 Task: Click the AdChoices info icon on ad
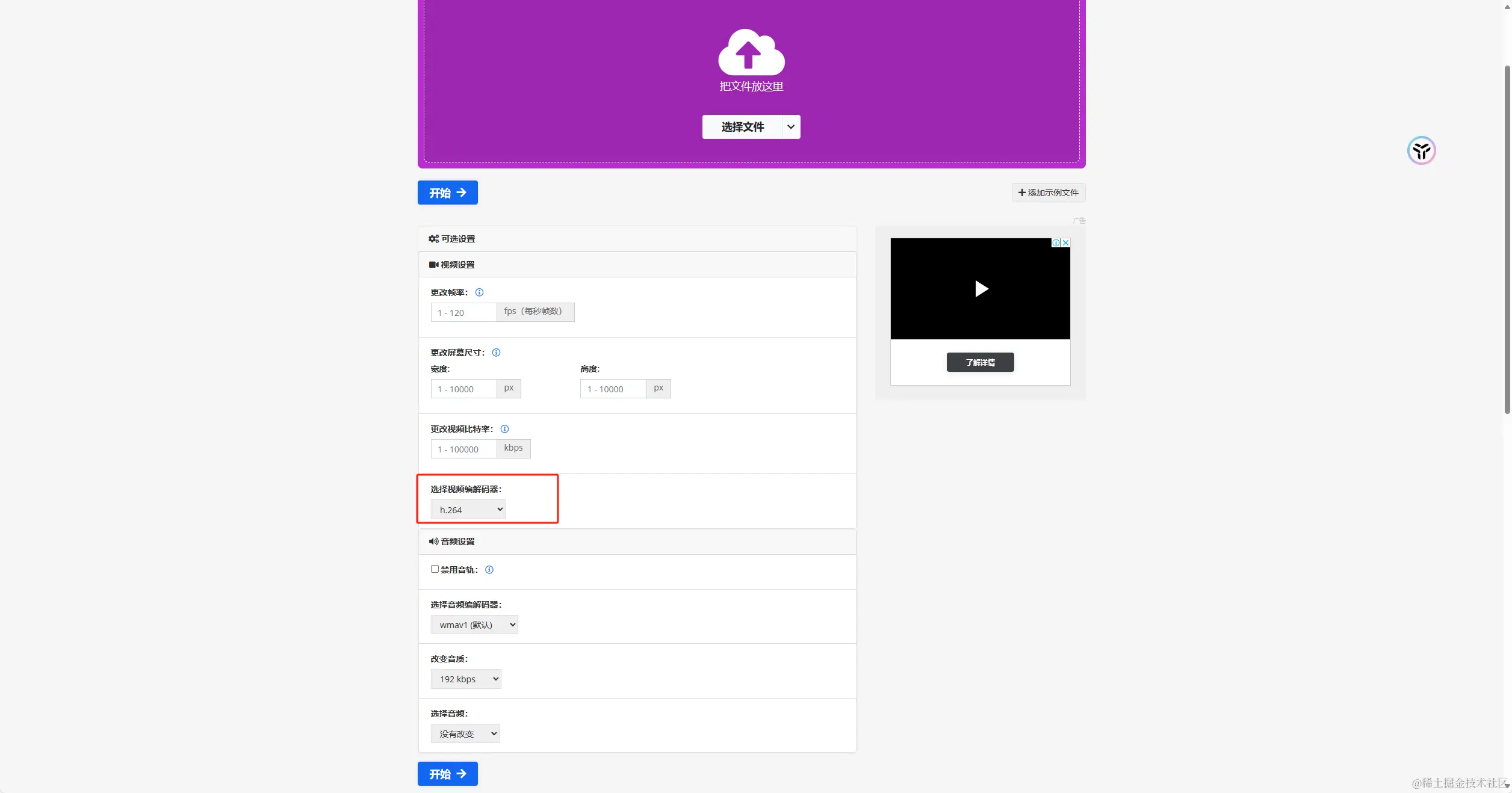[1056, 243]
